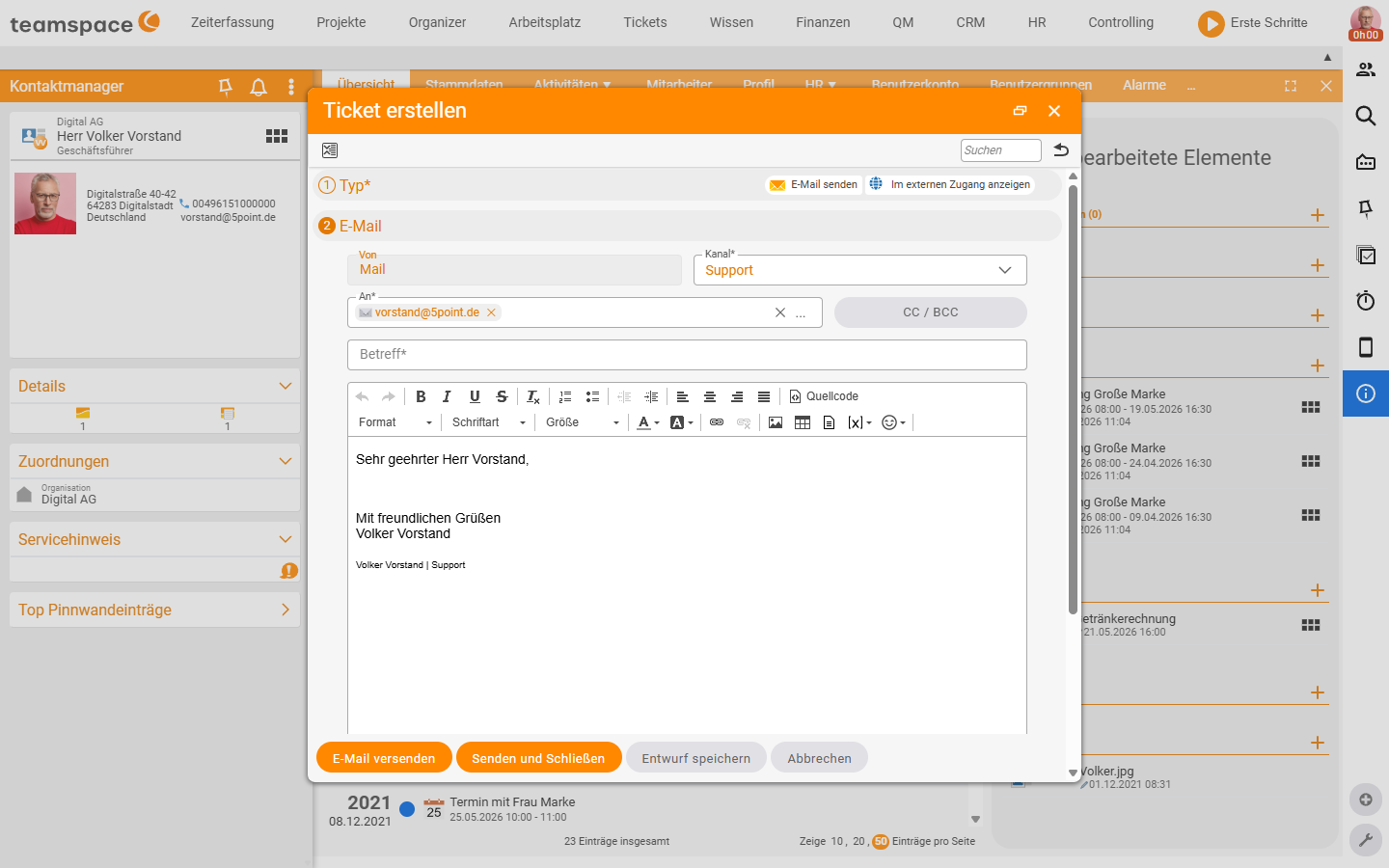The height and width of the screenshot is (868, 1389).
Task: Open the Größe font size dropdown
Action: pos(582,422)
